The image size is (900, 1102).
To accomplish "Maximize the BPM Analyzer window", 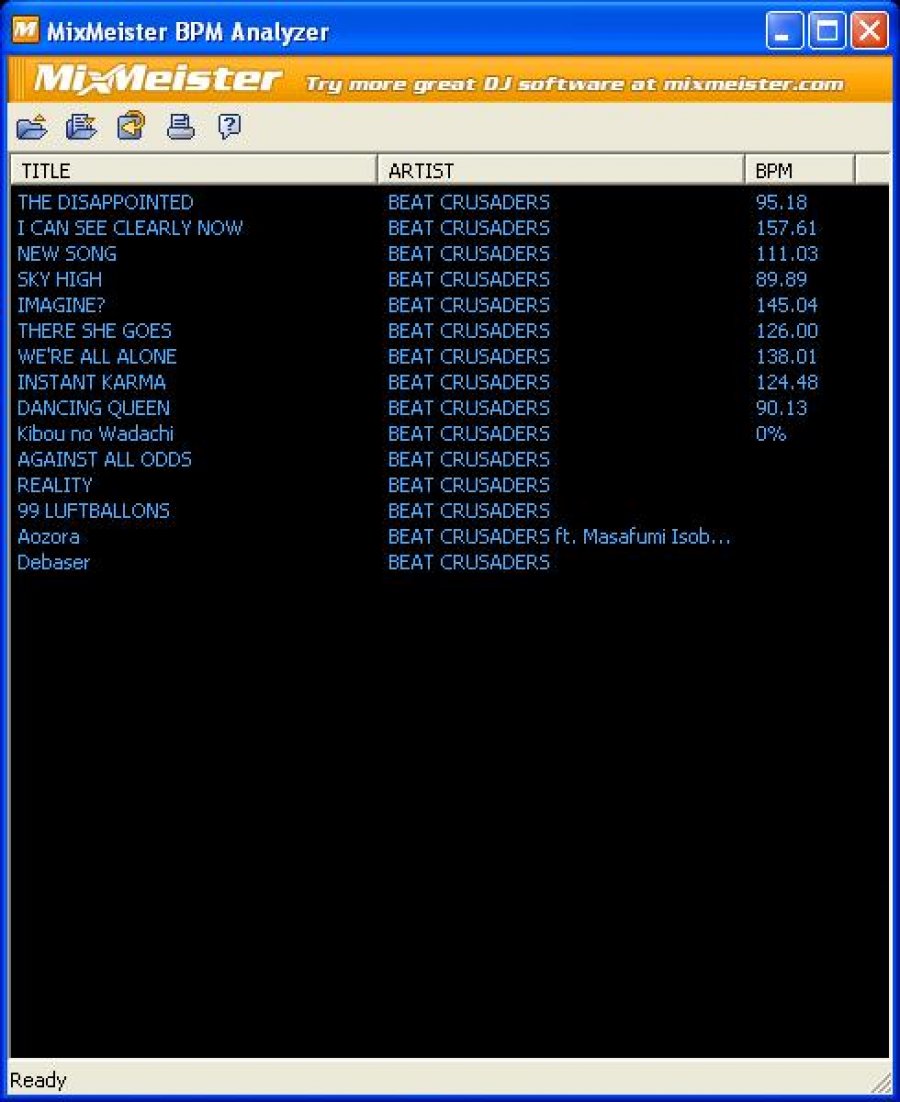I will tap(827, 31).
